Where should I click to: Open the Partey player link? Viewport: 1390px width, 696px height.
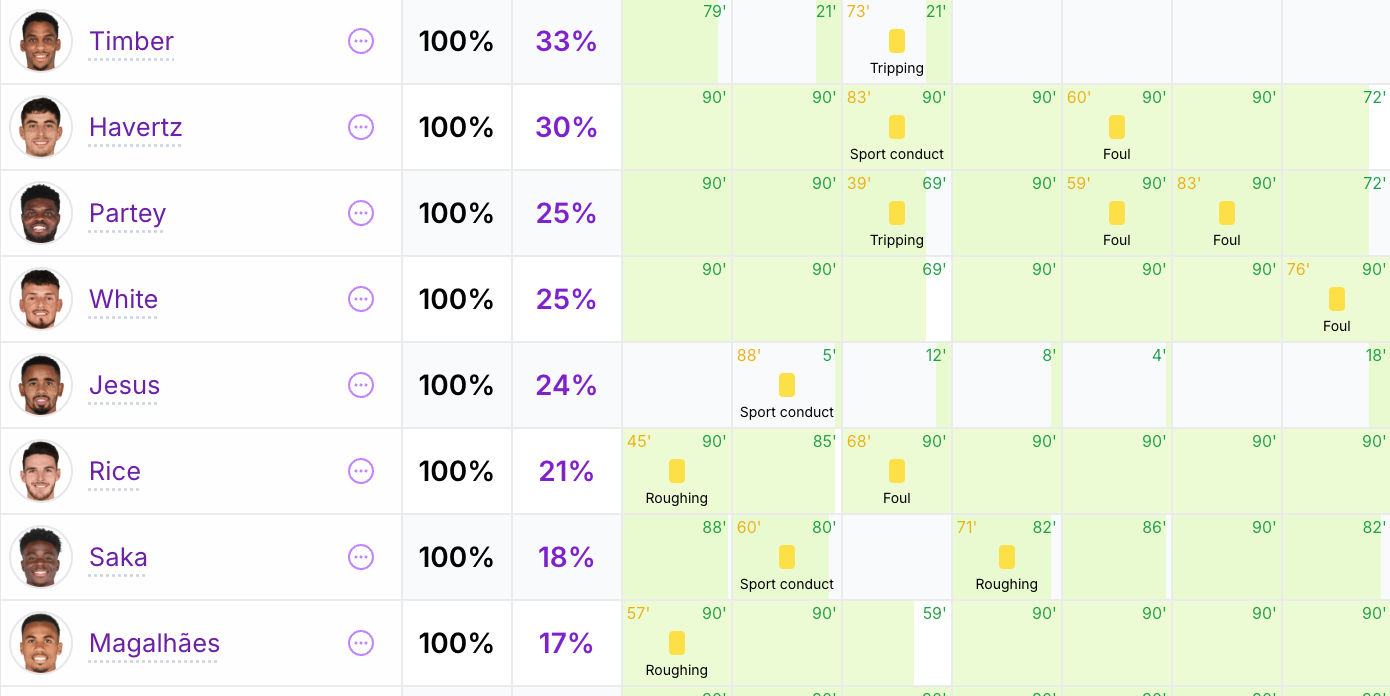pyautogui.click(x=127, y=213)
